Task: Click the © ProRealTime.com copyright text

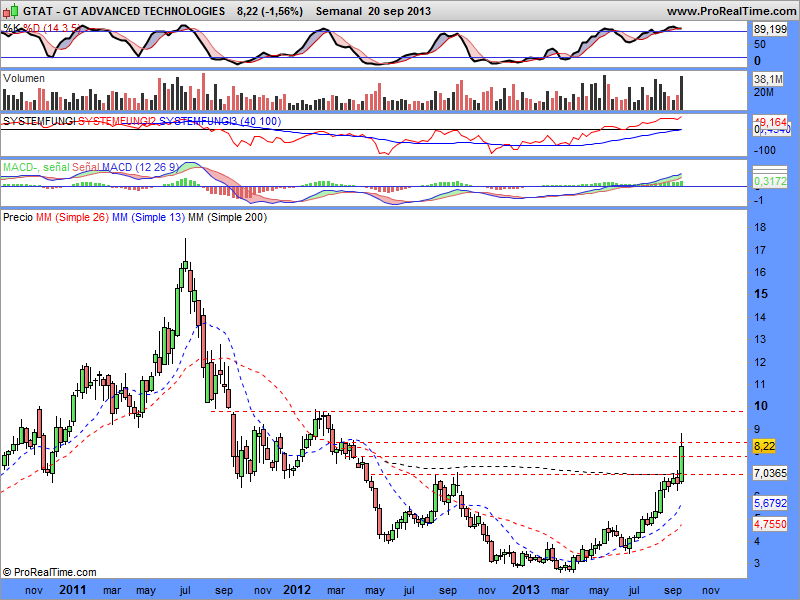Action: click(x=49, y=572)
